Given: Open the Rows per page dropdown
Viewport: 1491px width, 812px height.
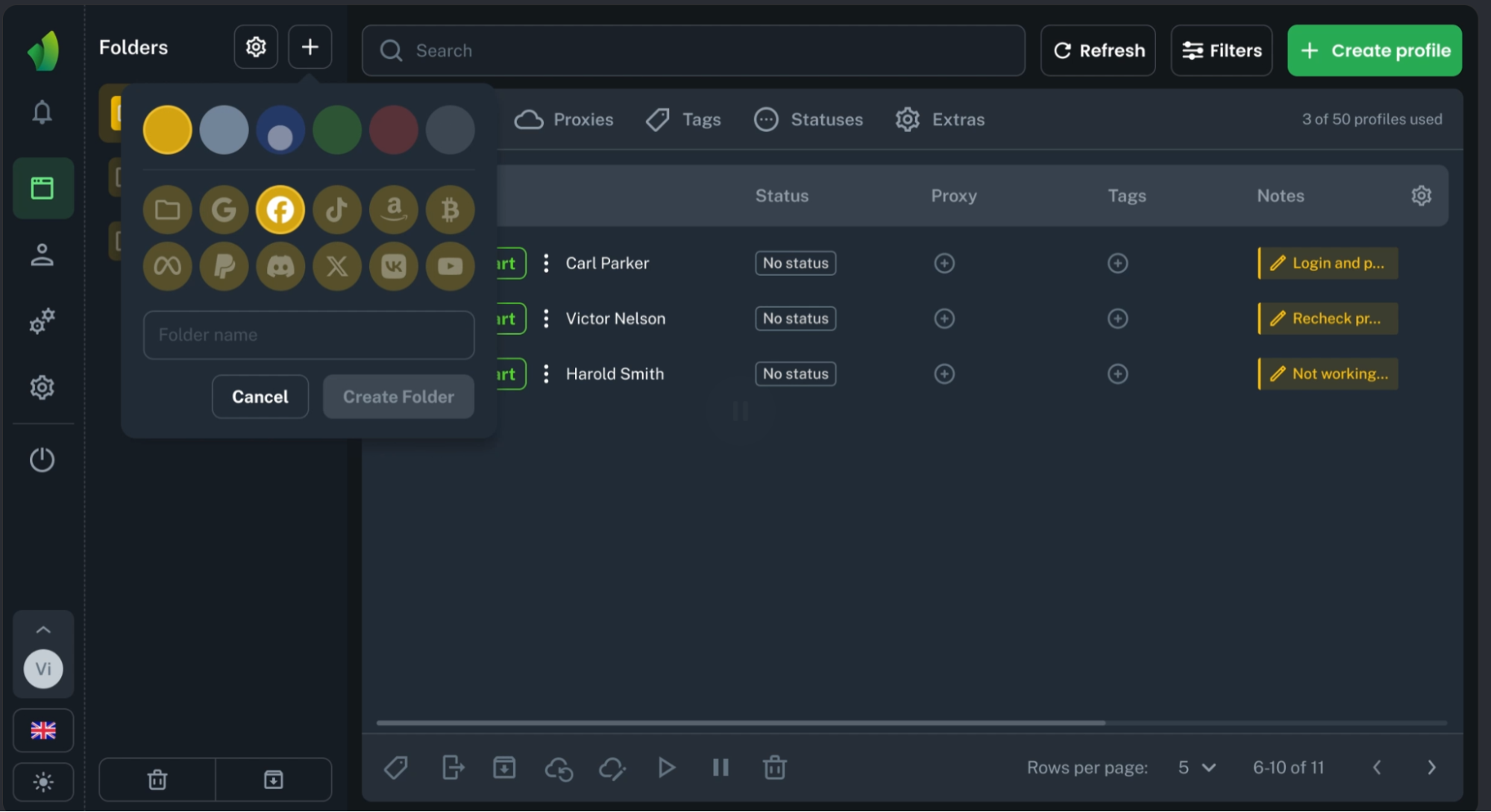Looking at the screenshot, I should (1197, 767).
